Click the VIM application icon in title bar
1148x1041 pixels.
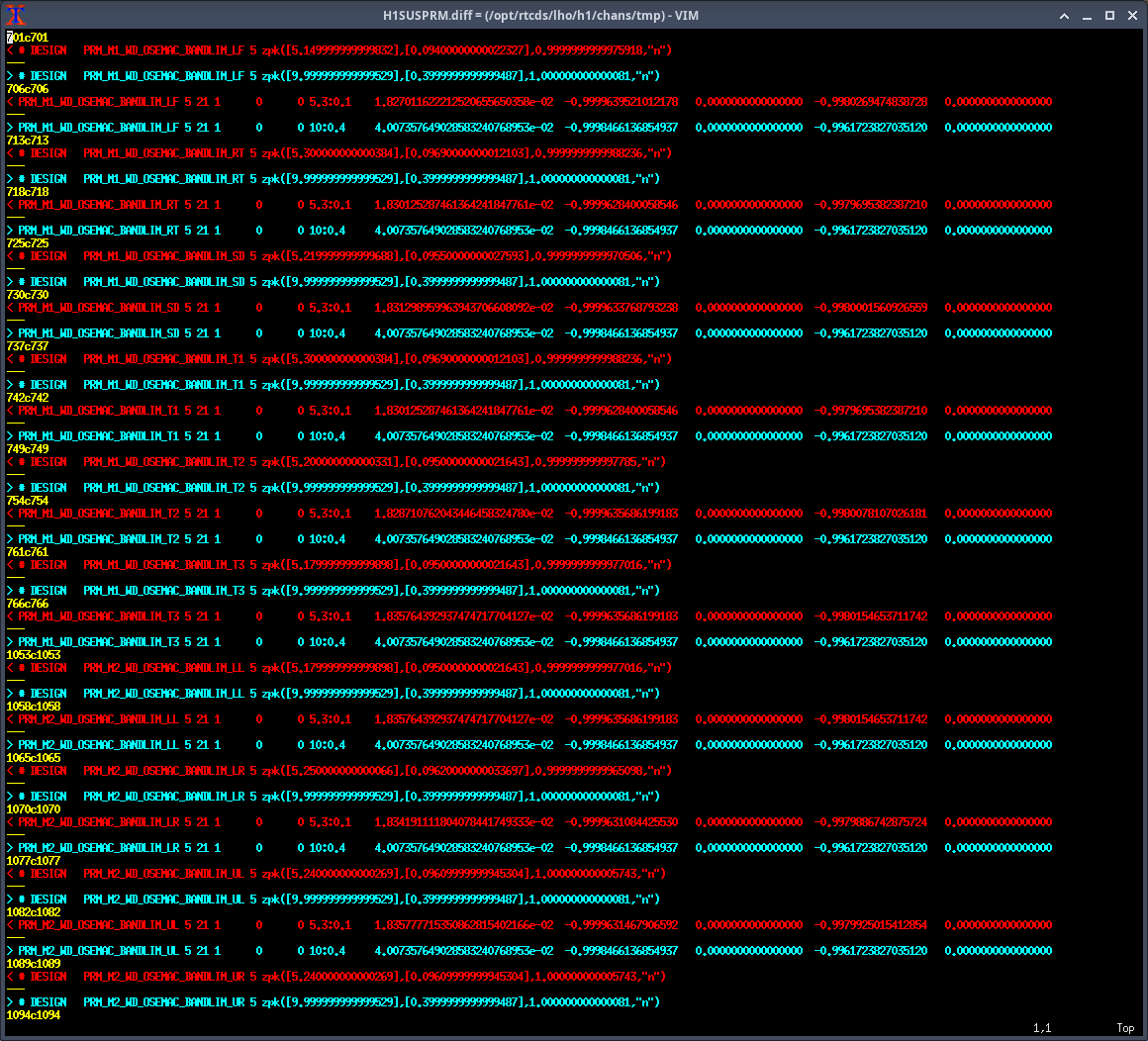[x=15, y=15]
